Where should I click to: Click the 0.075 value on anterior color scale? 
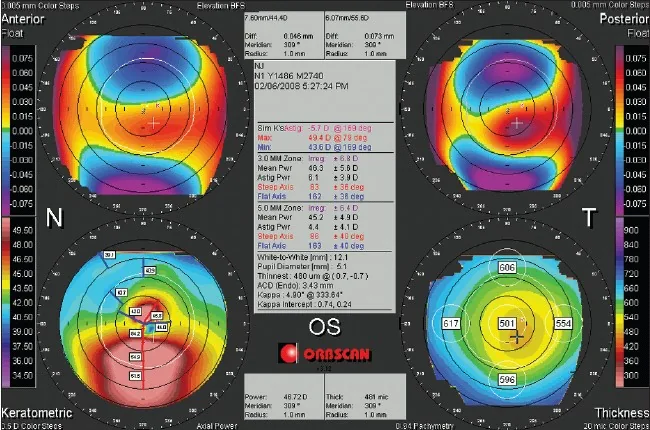[22, 58]
